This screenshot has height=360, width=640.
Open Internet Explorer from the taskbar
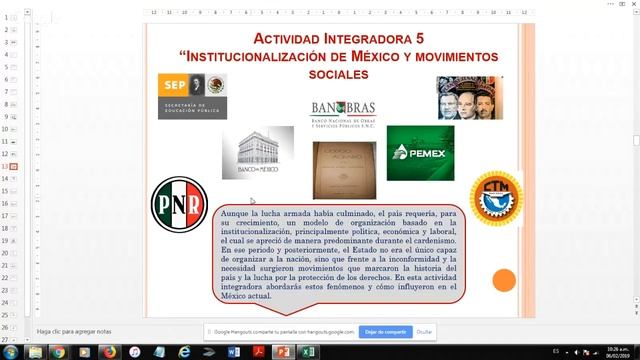tap(184, 352)
